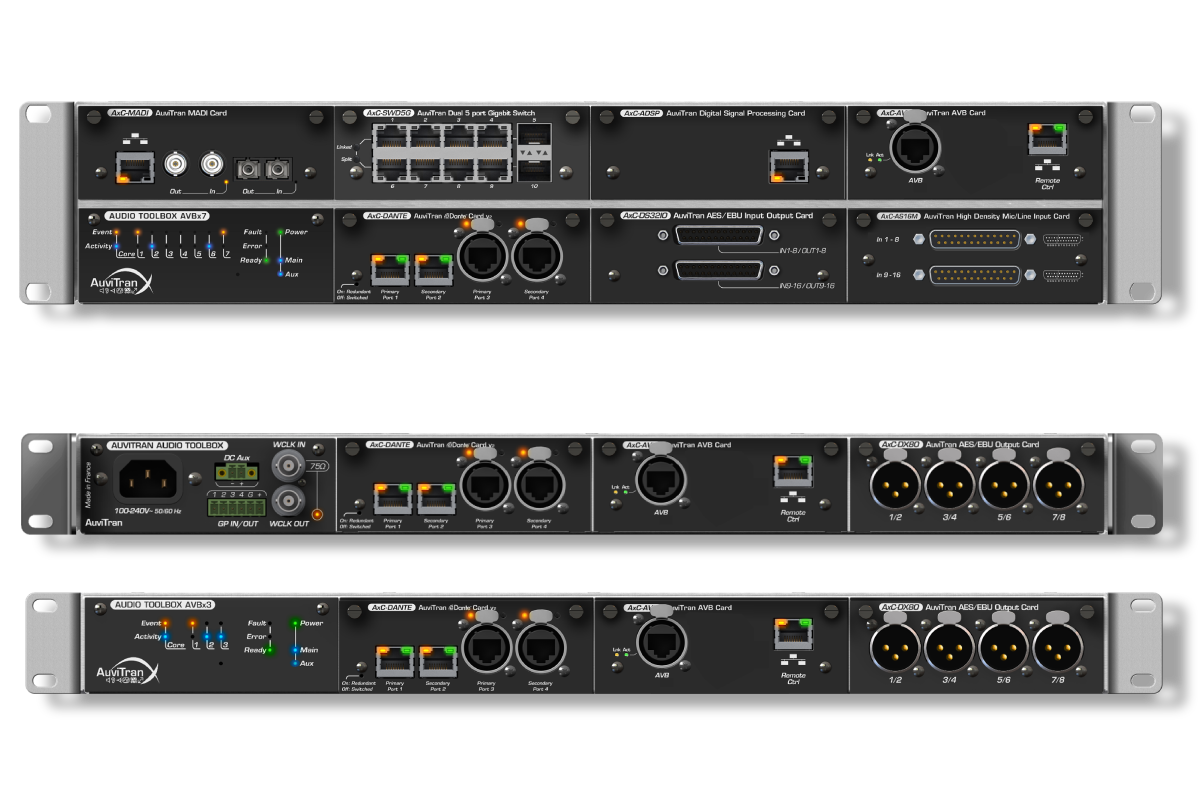Image resolution: width=1200 pixels, height=800 pixels.
Task: Click the GP IN/OUT terminal block
Action: [237, 506]
